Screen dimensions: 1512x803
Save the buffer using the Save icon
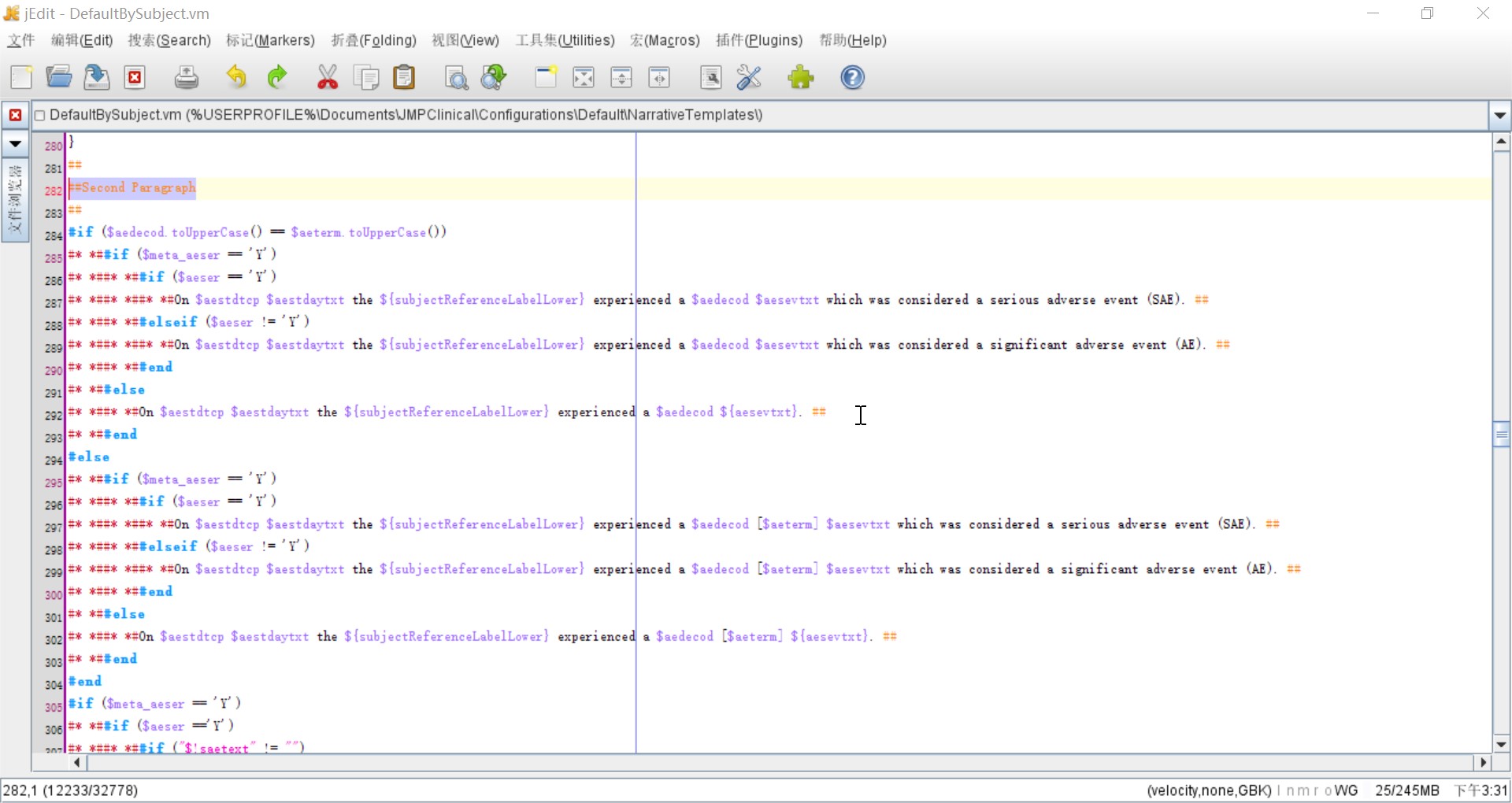[97, 77]
